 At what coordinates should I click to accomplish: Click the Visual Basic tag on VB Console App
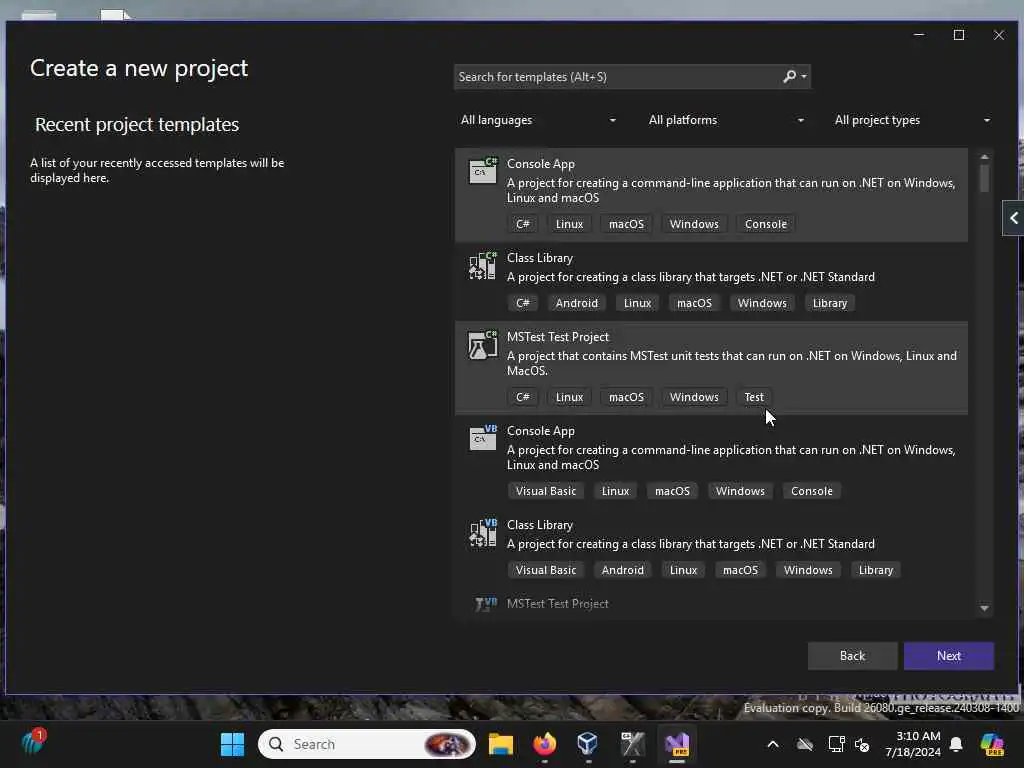pos(546,491)
